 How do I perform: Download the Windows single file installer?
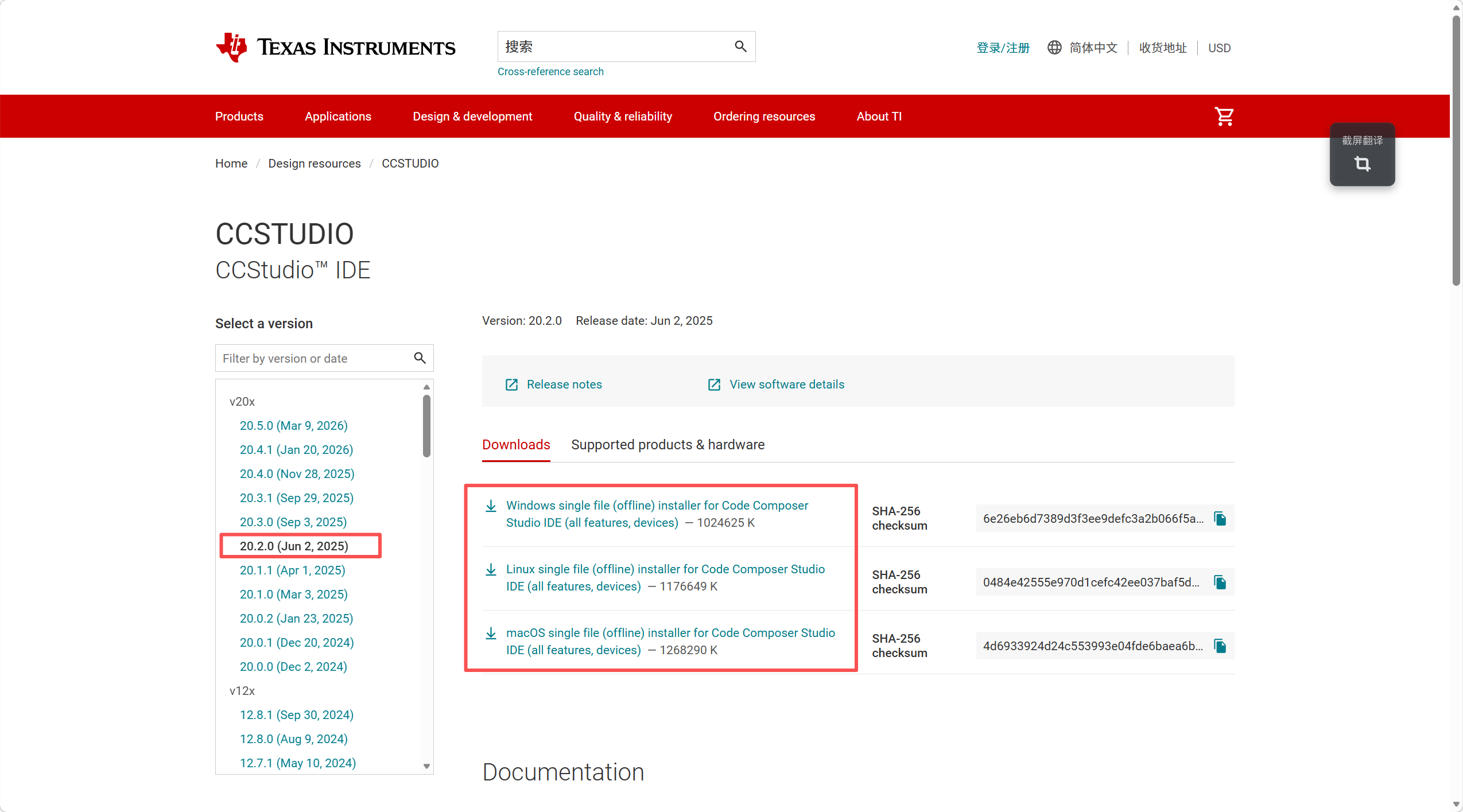coord(657,506)
